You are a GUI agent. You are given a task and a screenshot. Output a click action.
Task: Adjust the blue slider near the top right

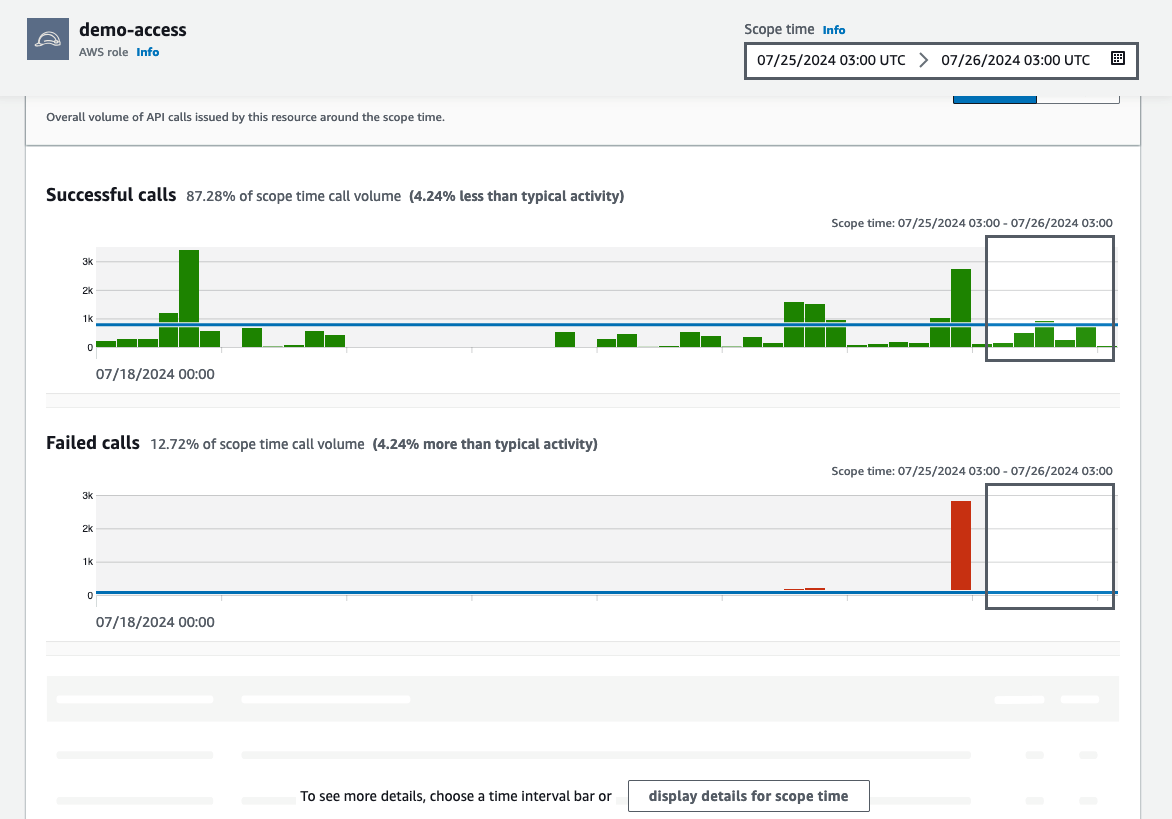(994, 100)
